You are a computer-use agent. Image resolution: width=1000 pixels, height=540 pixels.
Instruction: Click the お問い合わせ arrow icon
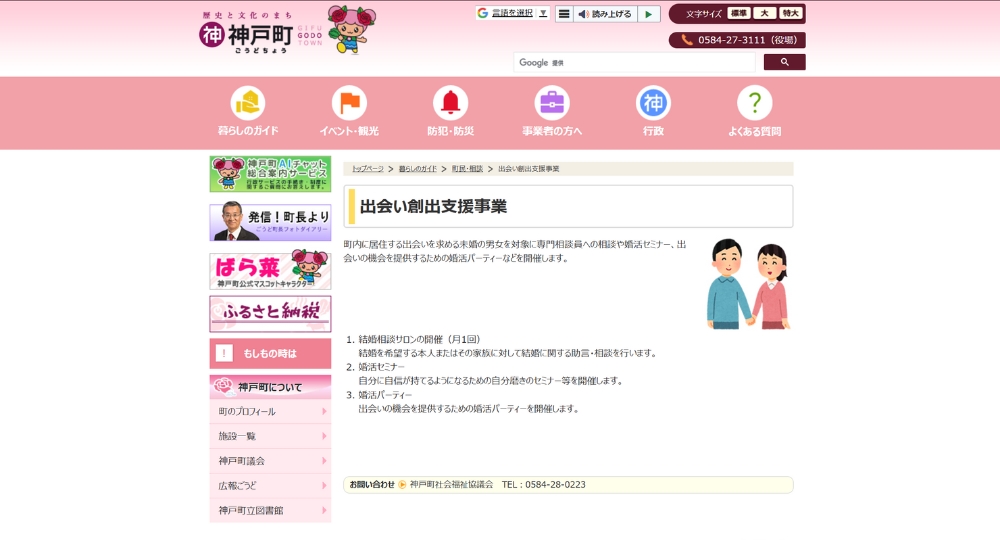pos(402,485)
